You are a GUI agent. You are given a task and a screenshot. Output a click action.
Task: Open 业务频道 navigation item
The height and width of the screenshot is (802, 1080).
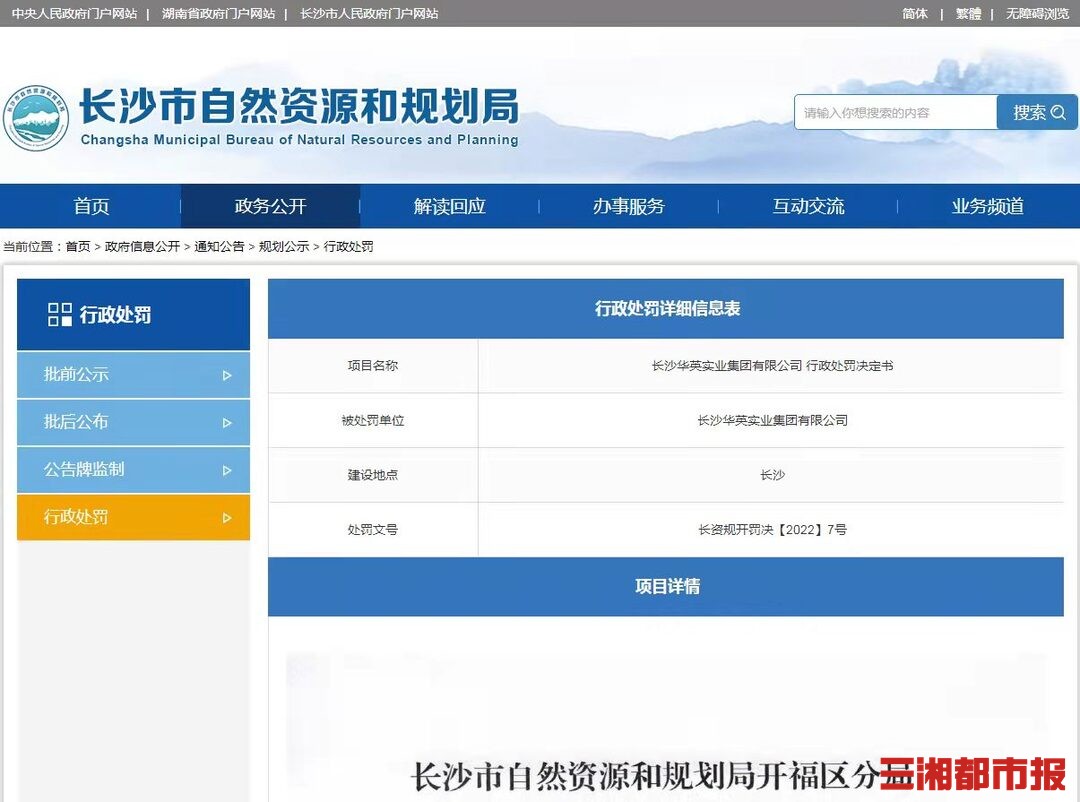point(987,207)
